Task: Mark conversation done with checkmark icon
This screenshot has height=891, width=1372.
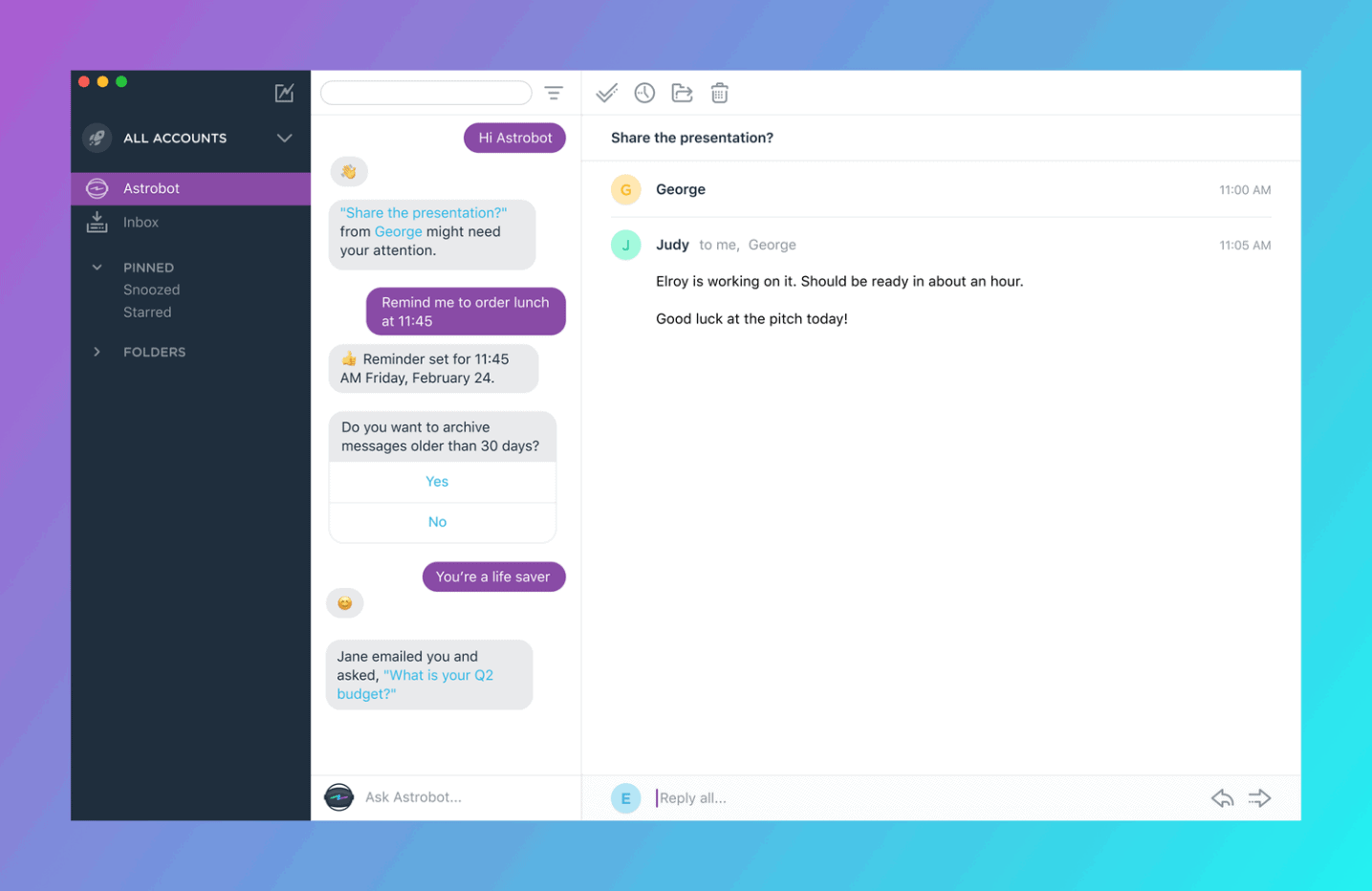Action: point(607,93)
